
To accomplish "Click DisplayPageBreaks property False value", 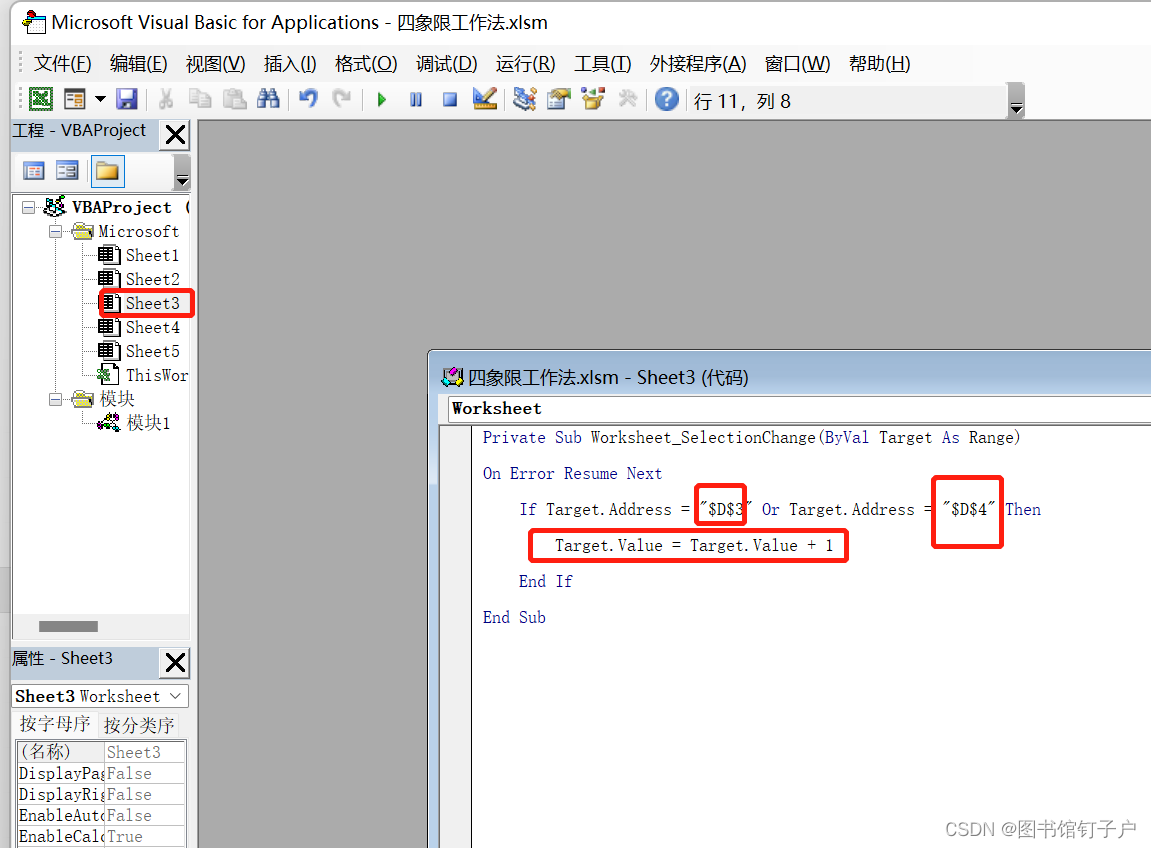I will [x=145, y=774].
